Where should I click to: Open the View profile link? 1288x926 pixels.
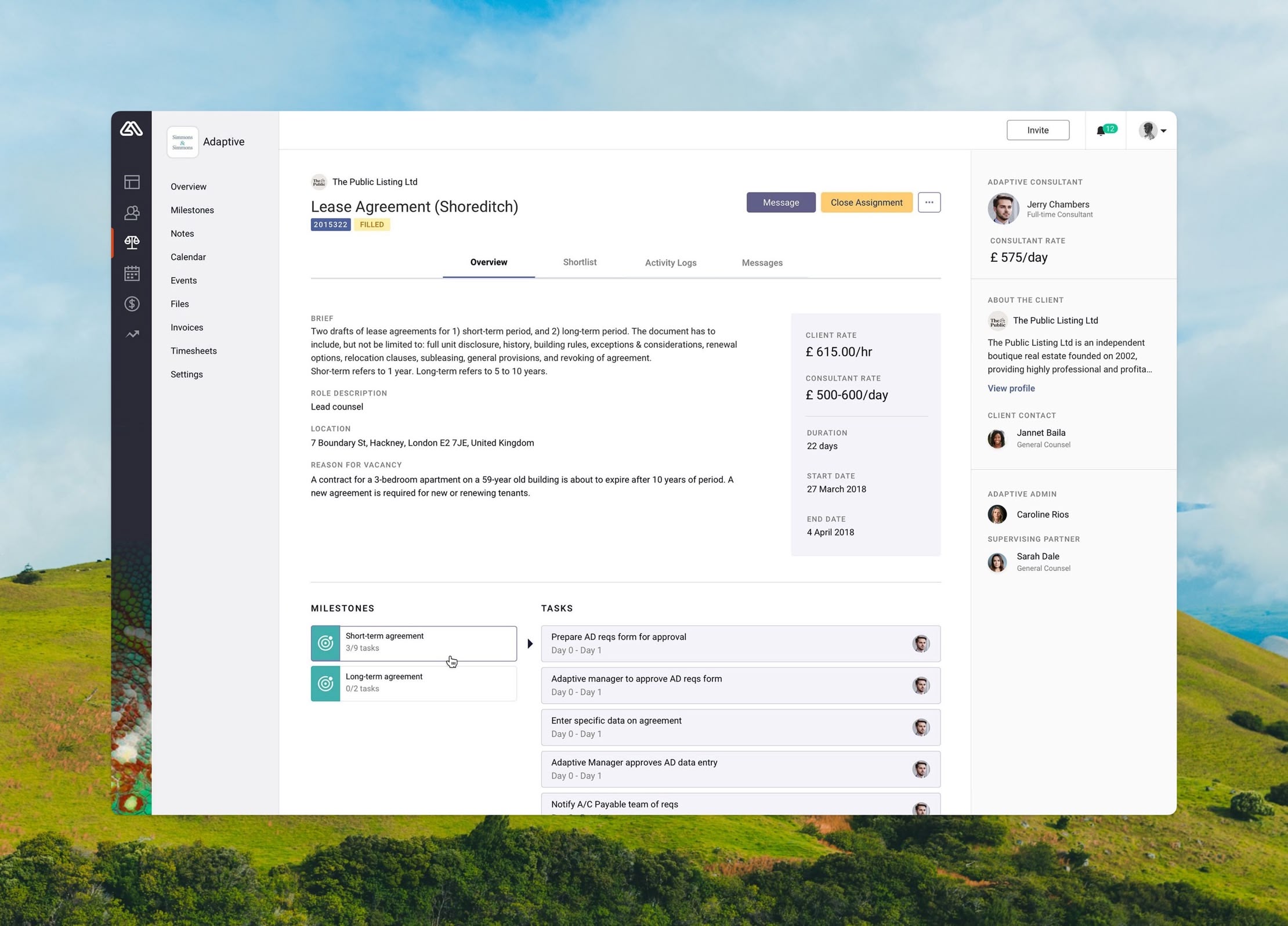[1011, 389]
